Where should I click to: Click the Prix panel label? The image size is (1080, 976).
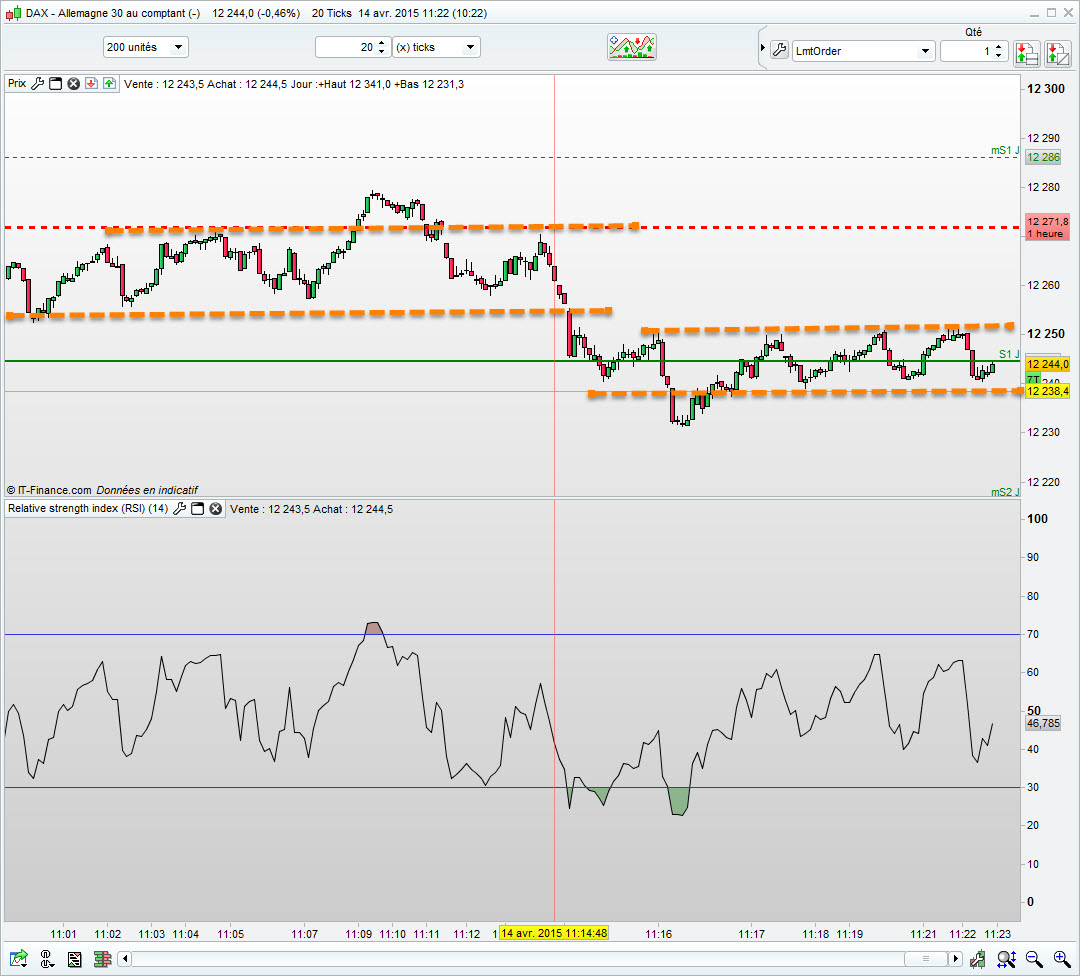coord(17,84)
